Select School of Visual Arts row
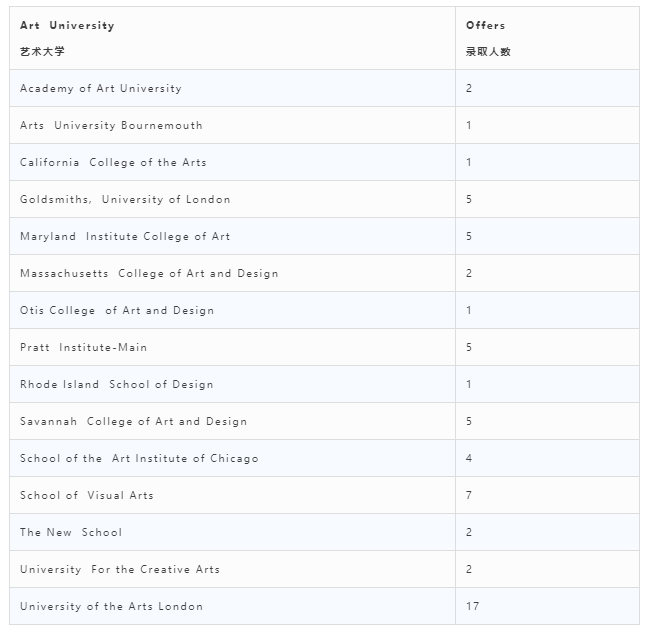 tap(324, 495)
